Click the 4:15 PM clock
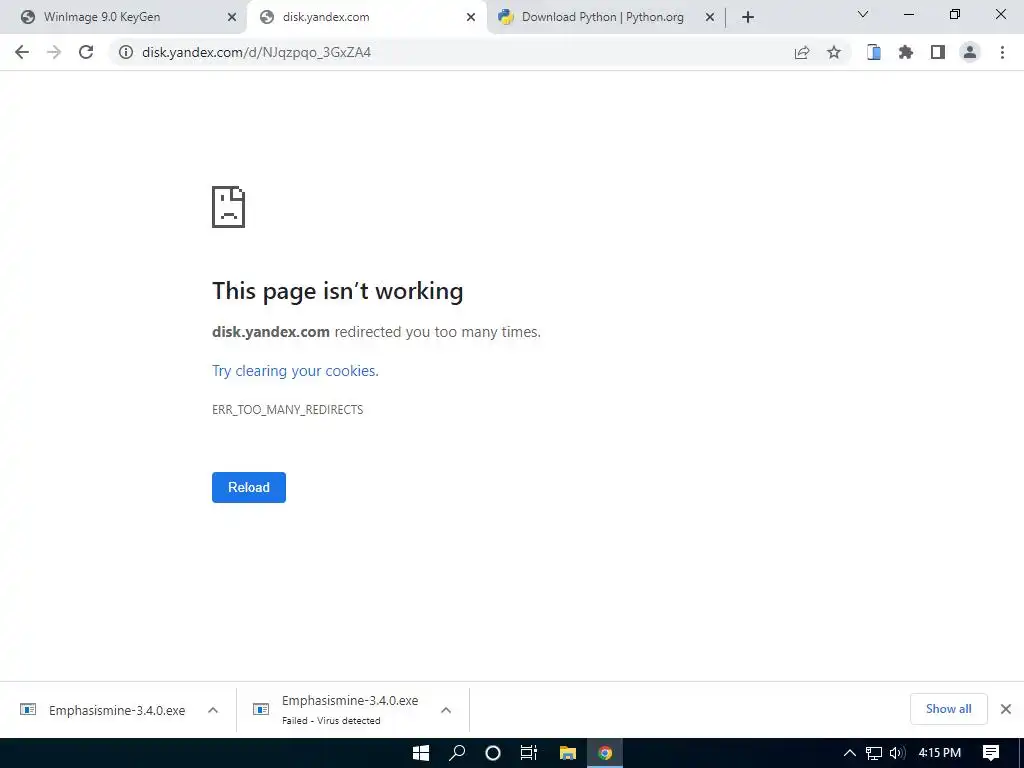 pos(940,753)
